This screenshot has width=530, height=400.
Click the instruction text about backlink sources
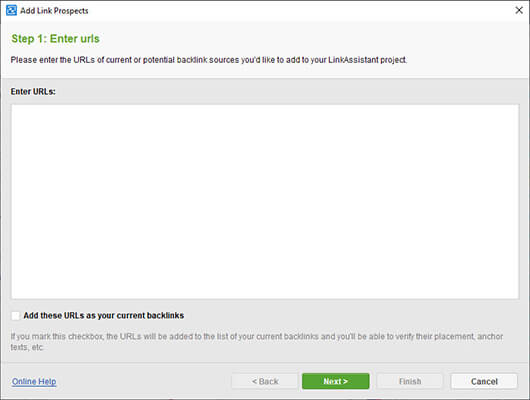[209, 60]
